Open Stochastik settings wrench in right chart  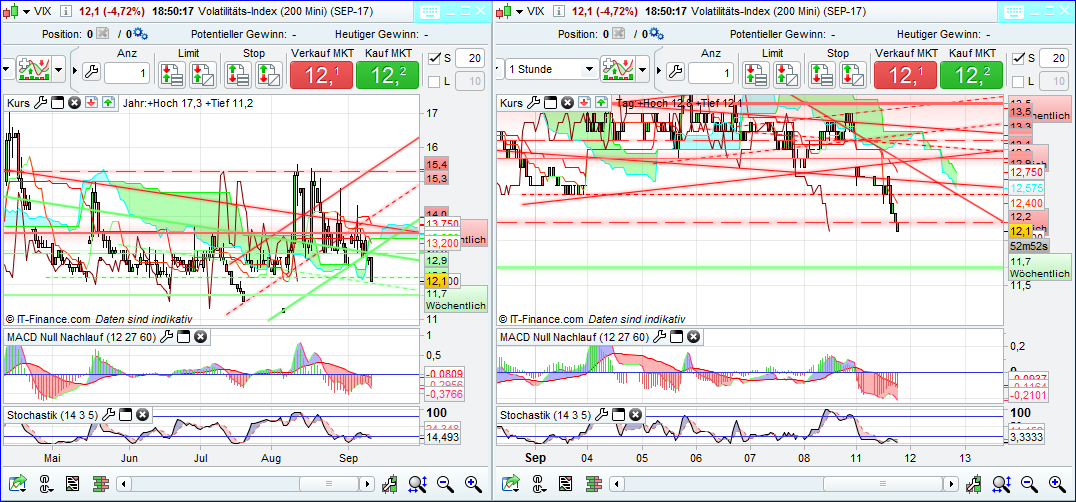602,415
